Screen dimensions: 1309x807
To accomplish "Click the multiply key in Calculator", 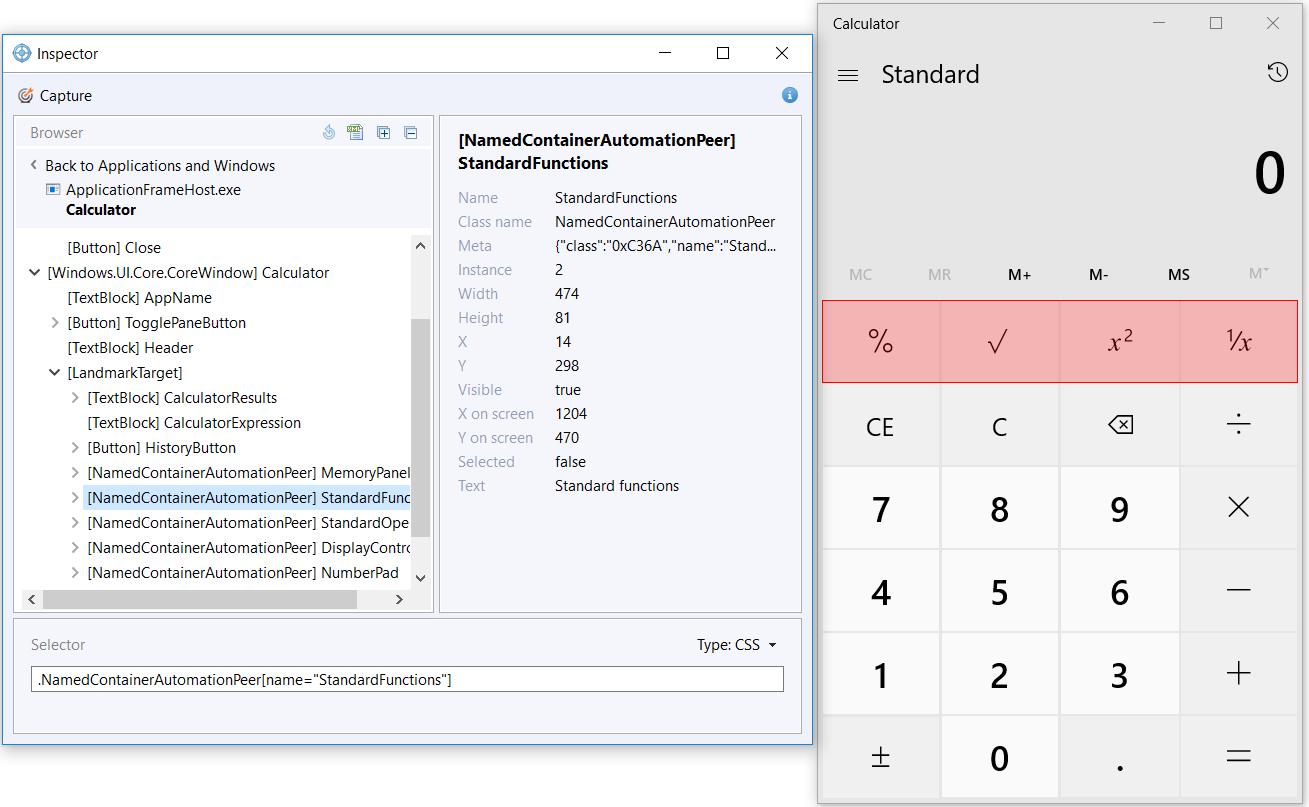I will (x=1239, y=508).
